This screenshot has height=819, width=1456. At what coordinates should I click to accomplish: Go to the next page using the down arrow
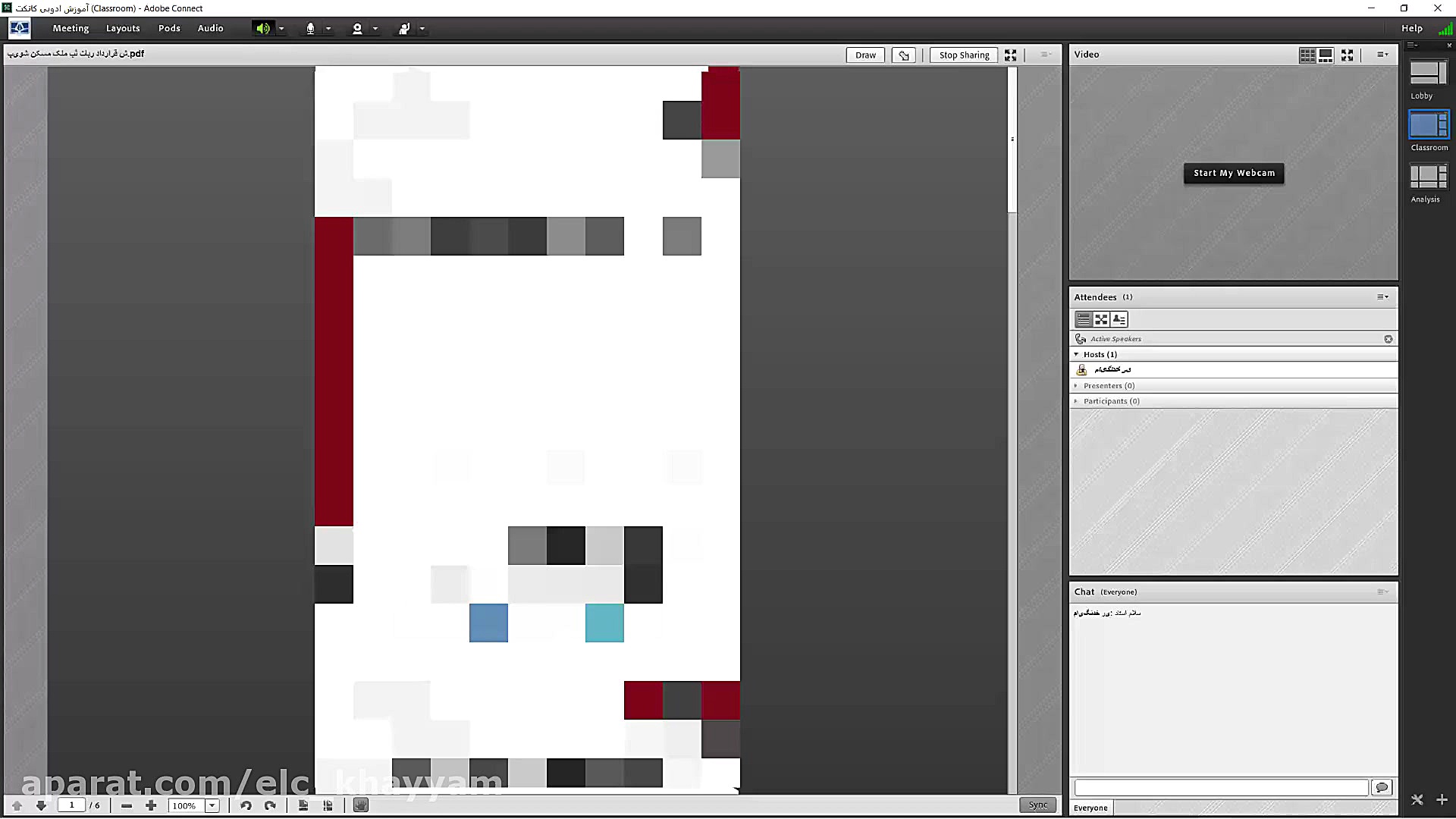[x=41, y=805]
